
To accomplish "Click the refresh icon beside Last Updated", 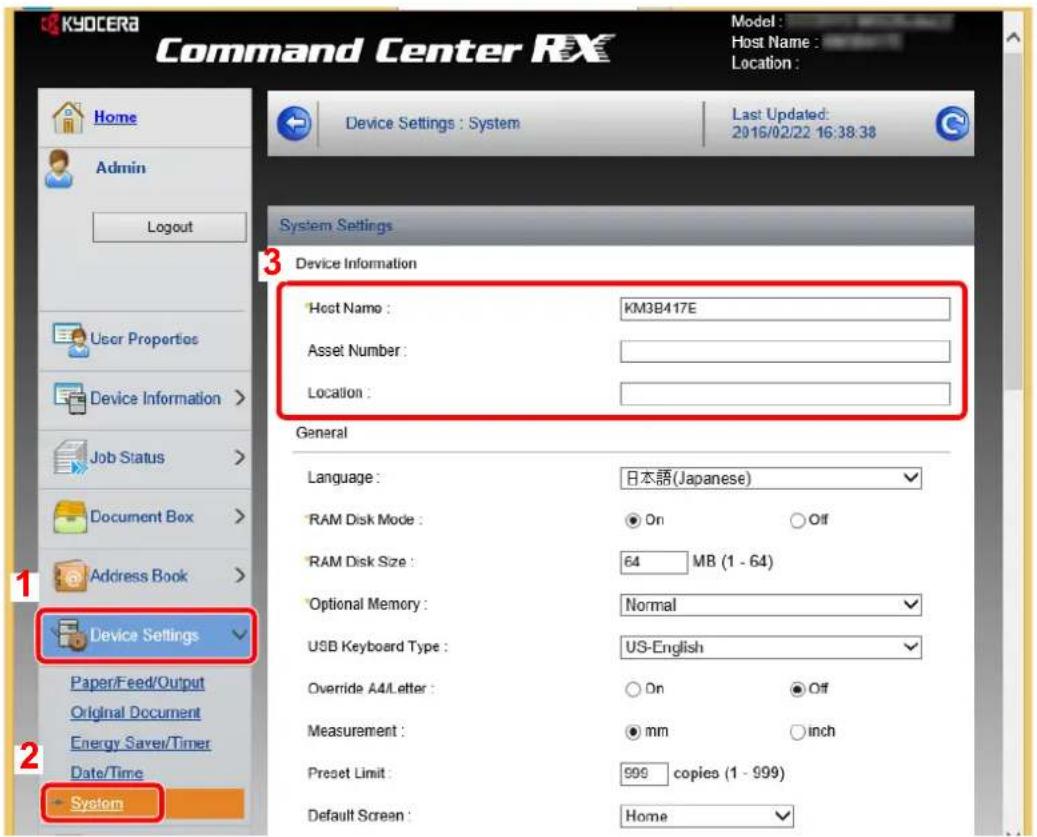I will 952,124.
